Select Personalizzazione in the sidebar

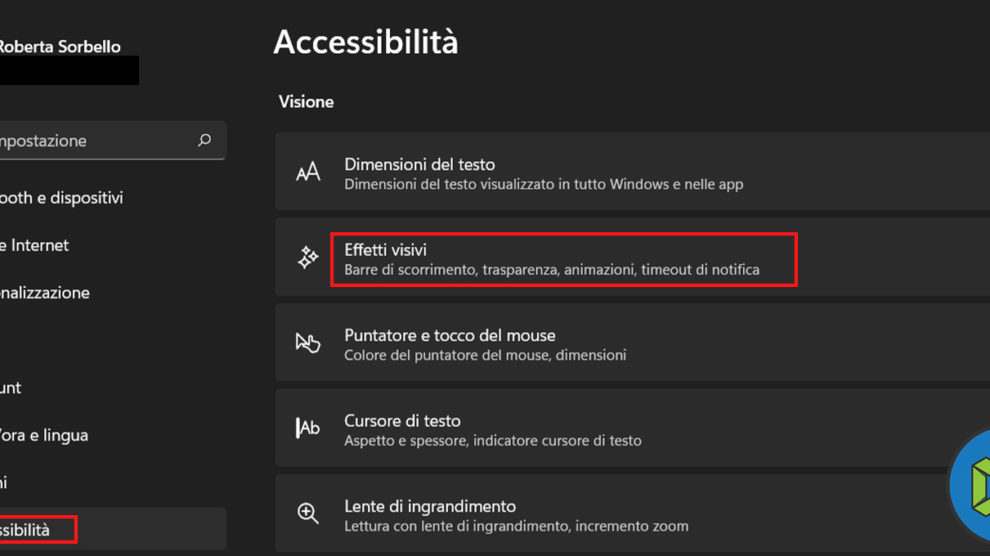(x=45, y=293)
